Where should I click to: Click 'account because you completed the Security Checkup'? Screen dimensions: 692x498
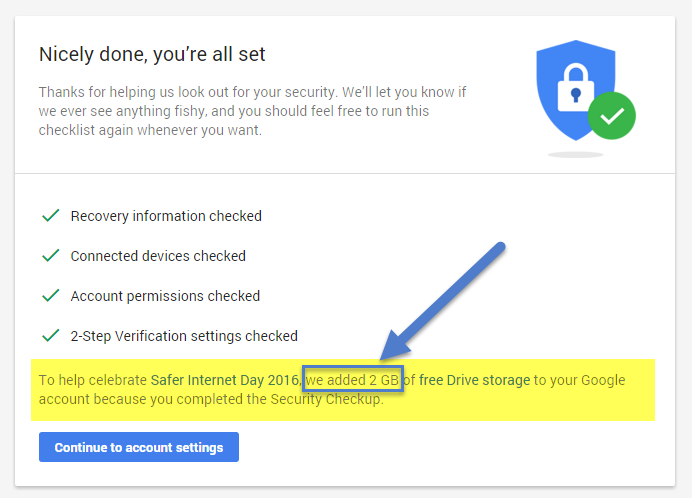point(211,399)
